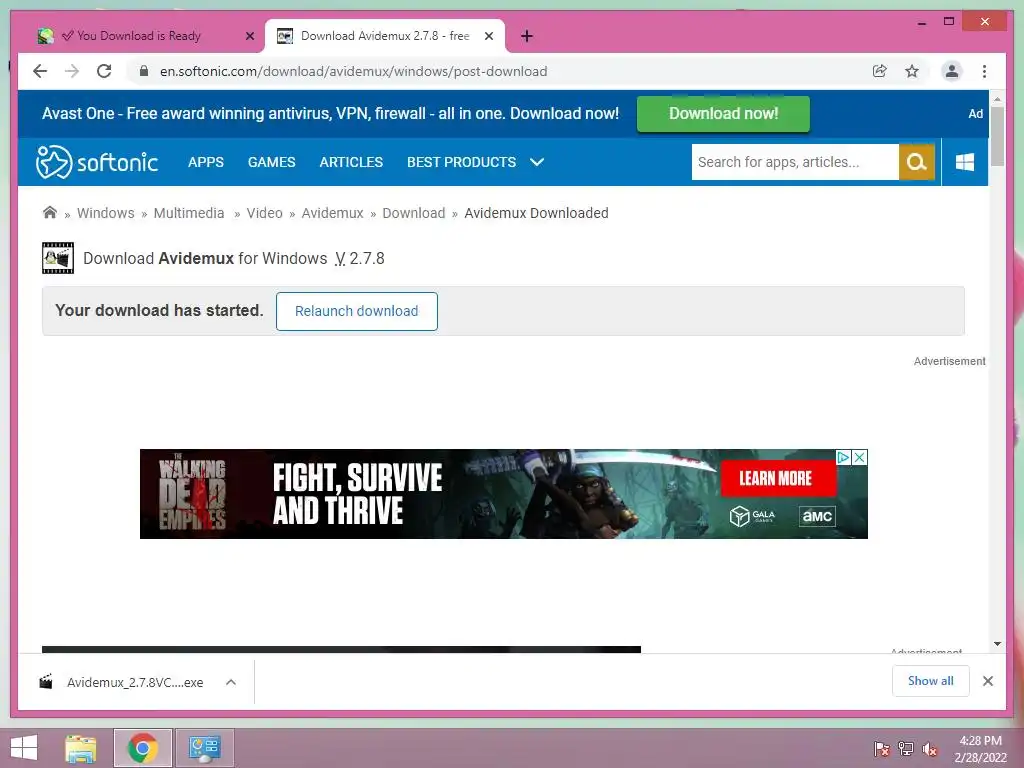Go to the home breadcrumb icon
This screenshot has height=768, width=1024.
click(x=50, y=212)
